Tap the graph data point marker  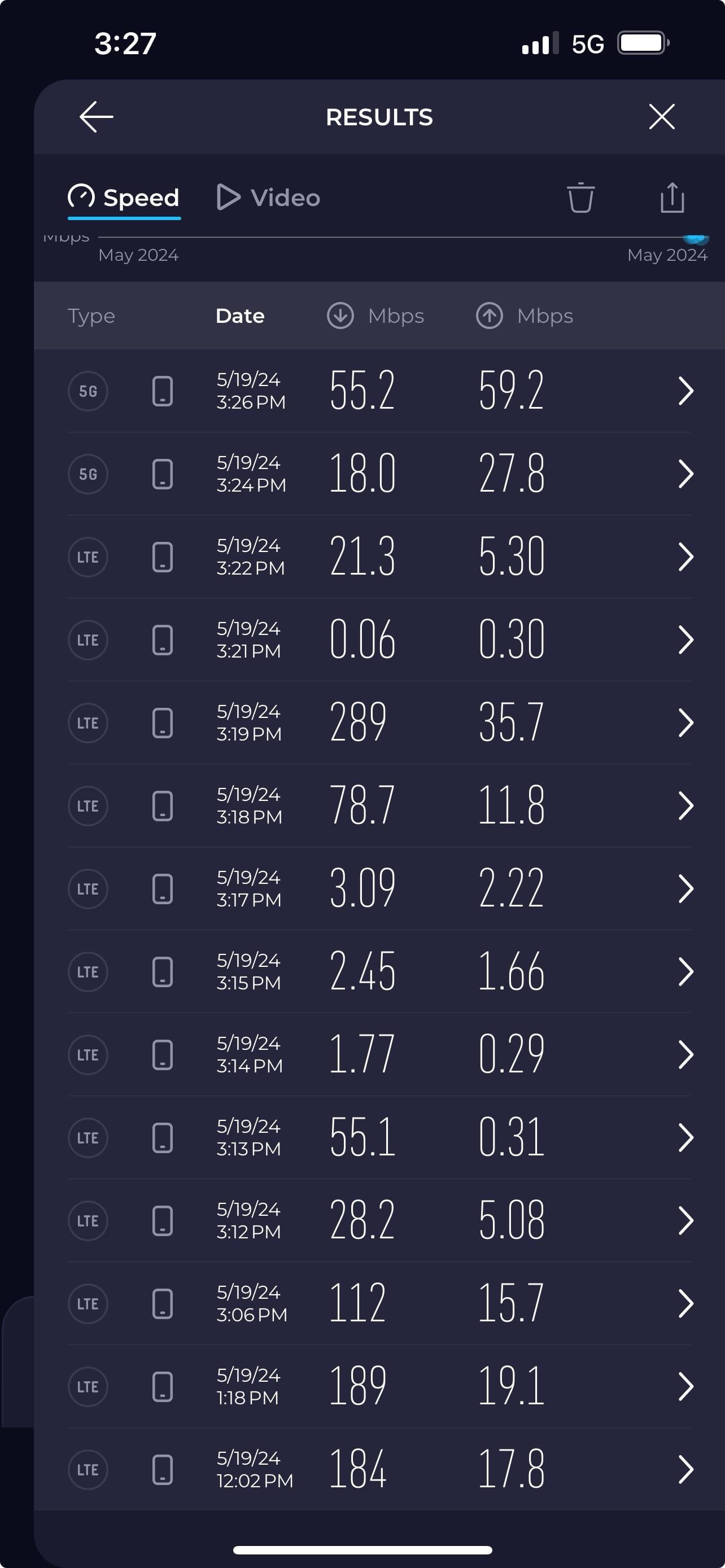(696, 239)
